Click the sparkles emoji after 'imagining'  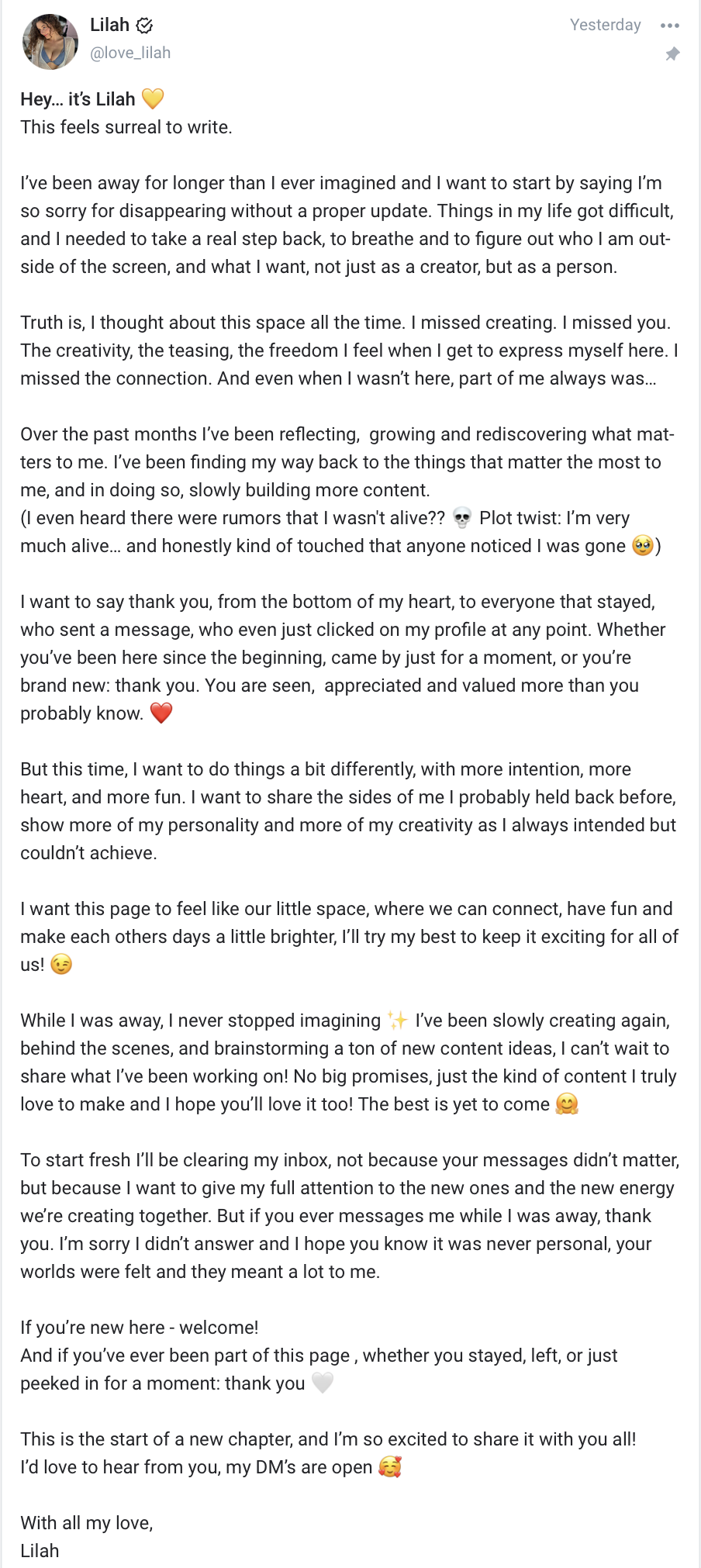tap(398, 1020)
